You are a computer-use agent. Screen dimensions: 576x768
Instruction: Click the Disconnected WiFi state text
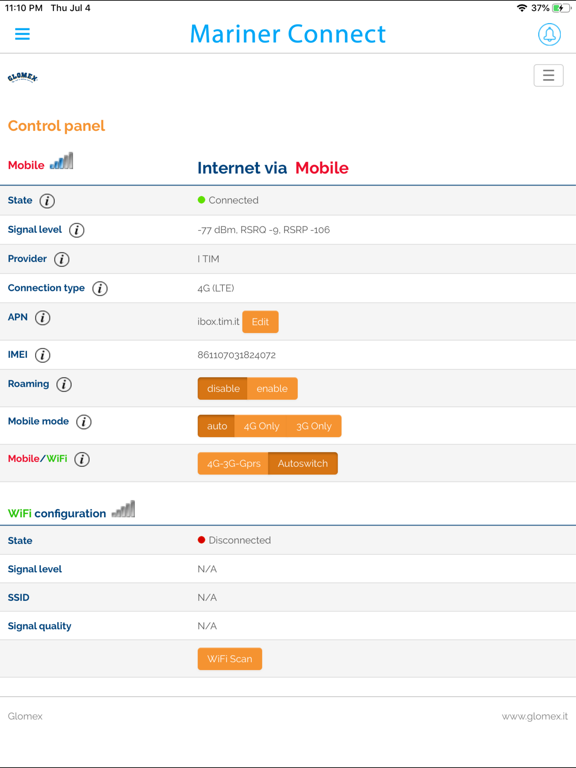[240, 540]
